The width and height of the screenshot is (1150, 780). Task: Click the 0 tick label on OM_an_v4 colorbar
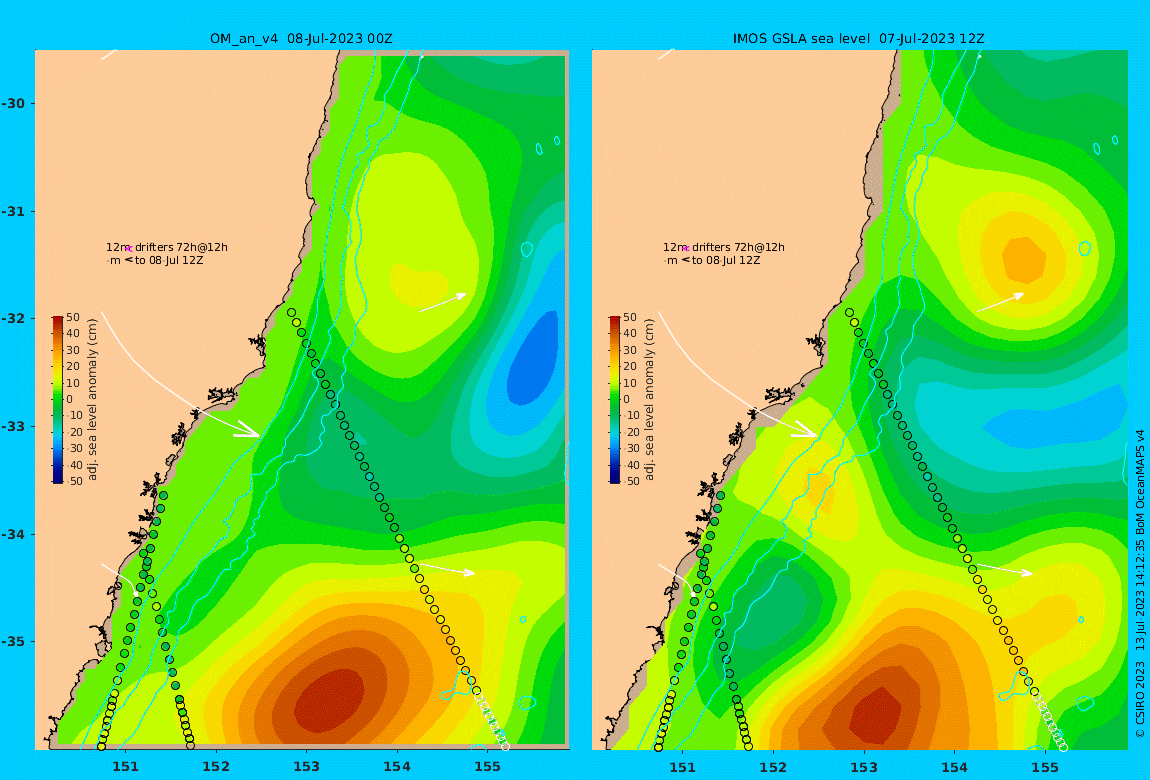point(70,400)
